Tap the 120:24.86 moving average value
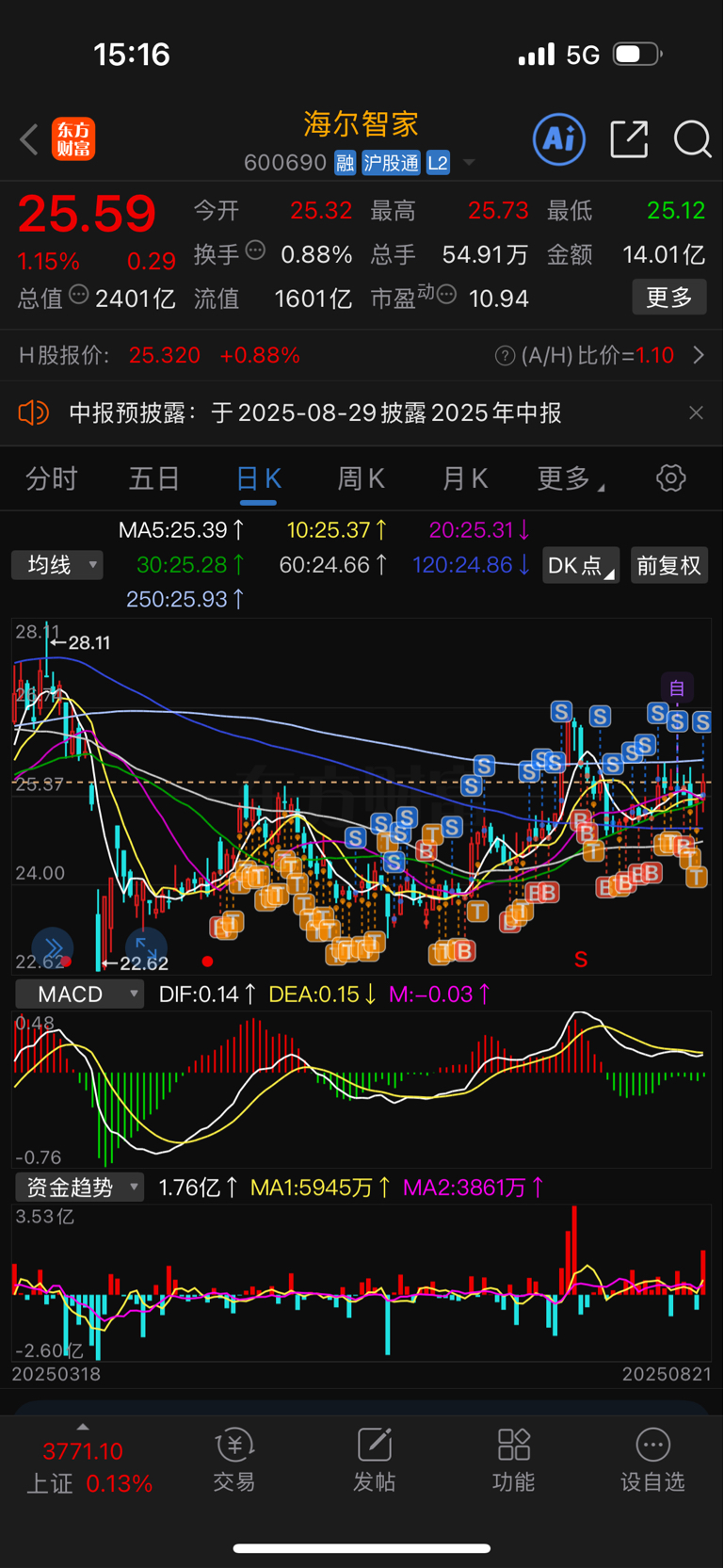Image resolution: width=724 pixels, height=1568 pixels. pos(472,565)
